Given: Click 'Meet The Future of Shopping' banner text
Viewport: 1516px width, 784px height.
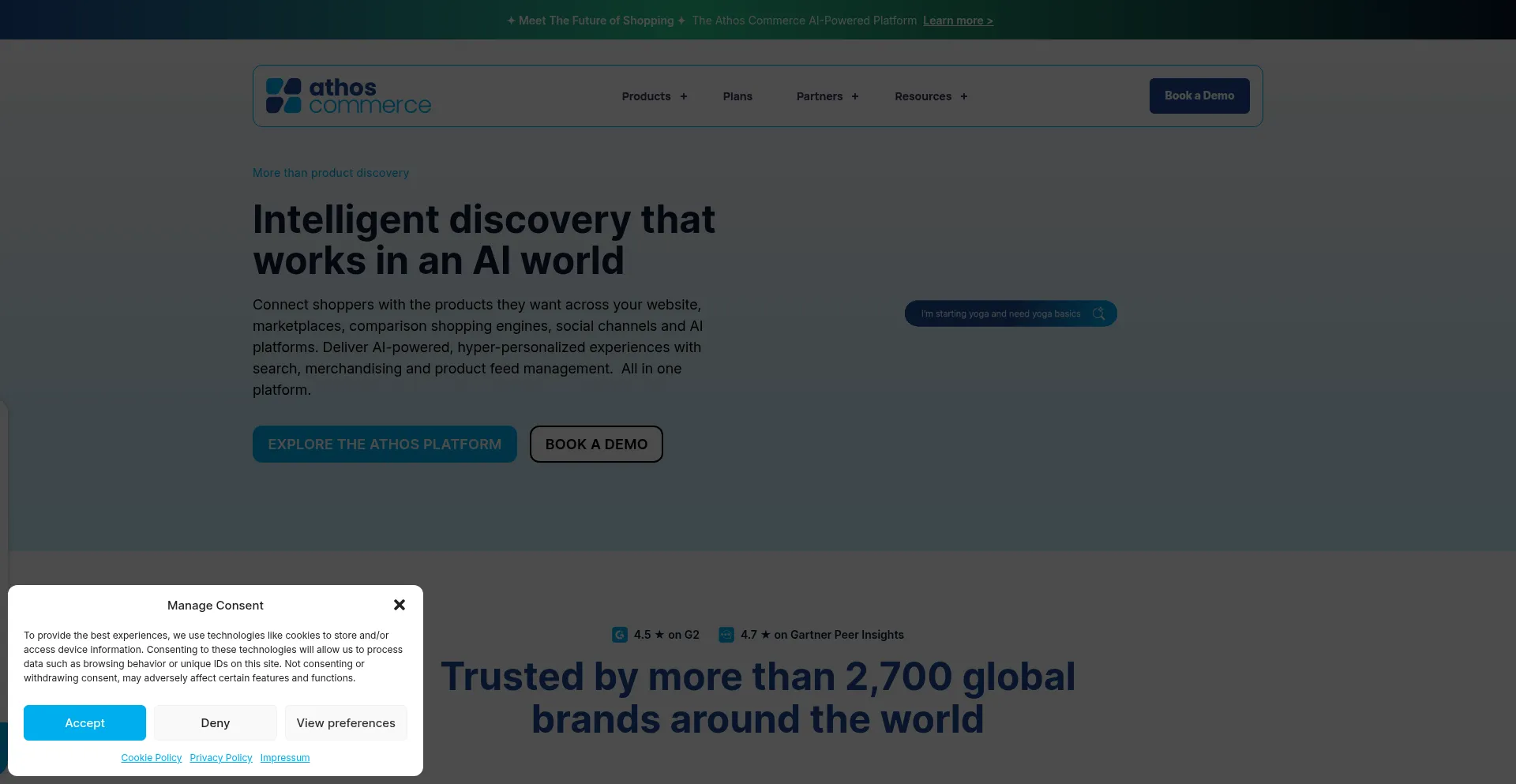Looking at the screenshot, I should tap(596, 21).
